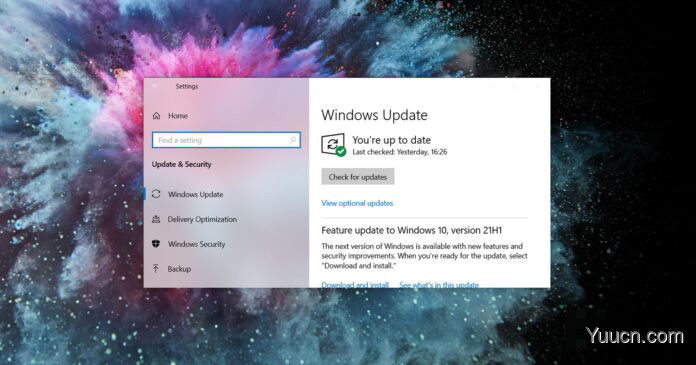Click the Download and install link
This screenshot has width=696, height=365.
click(x=355, y=285)
